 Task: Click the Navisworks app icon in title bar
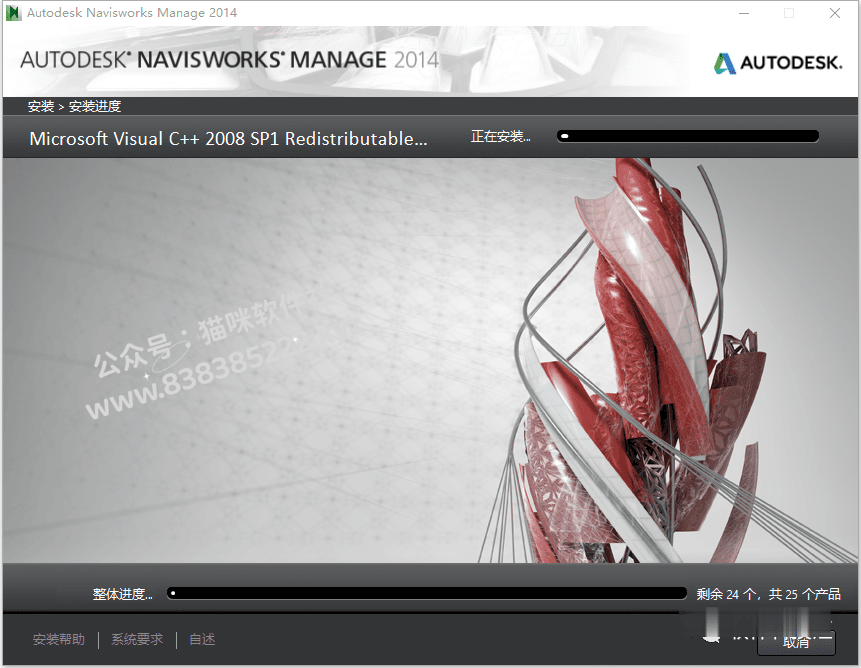(14, 13)
